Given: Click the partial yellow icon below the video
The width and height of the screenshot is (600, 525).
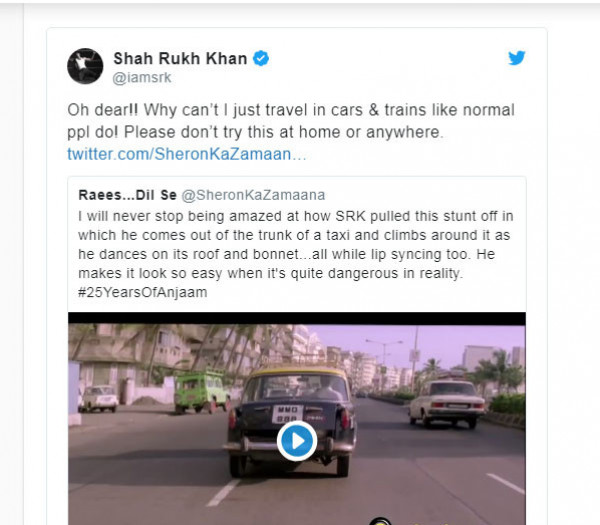Looking at the screenshot, I should (x=379, y=520).
